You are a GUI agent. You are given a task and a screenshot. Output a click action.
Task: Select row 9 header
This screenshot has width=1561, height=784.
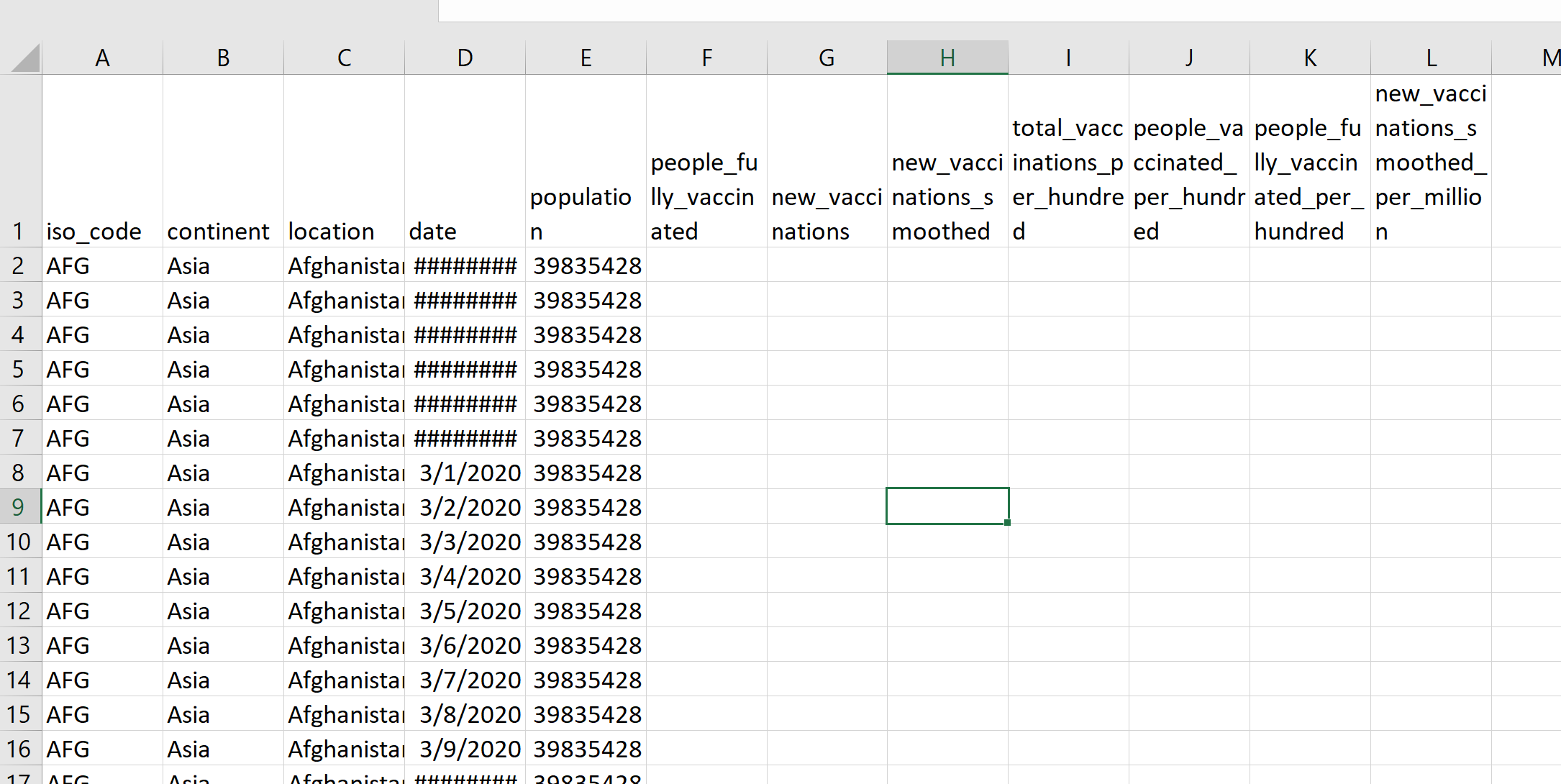point(19,507)
